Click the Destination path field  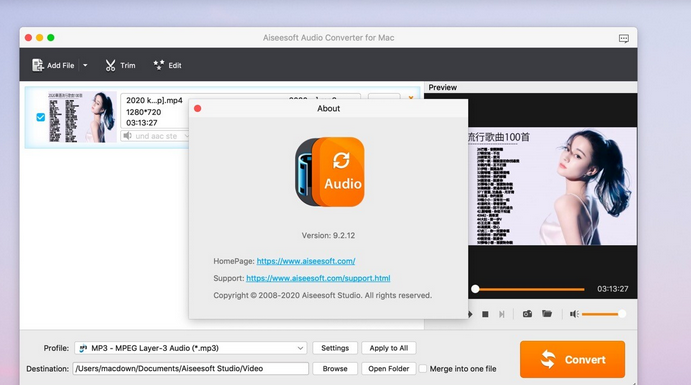tap(190, 369)
